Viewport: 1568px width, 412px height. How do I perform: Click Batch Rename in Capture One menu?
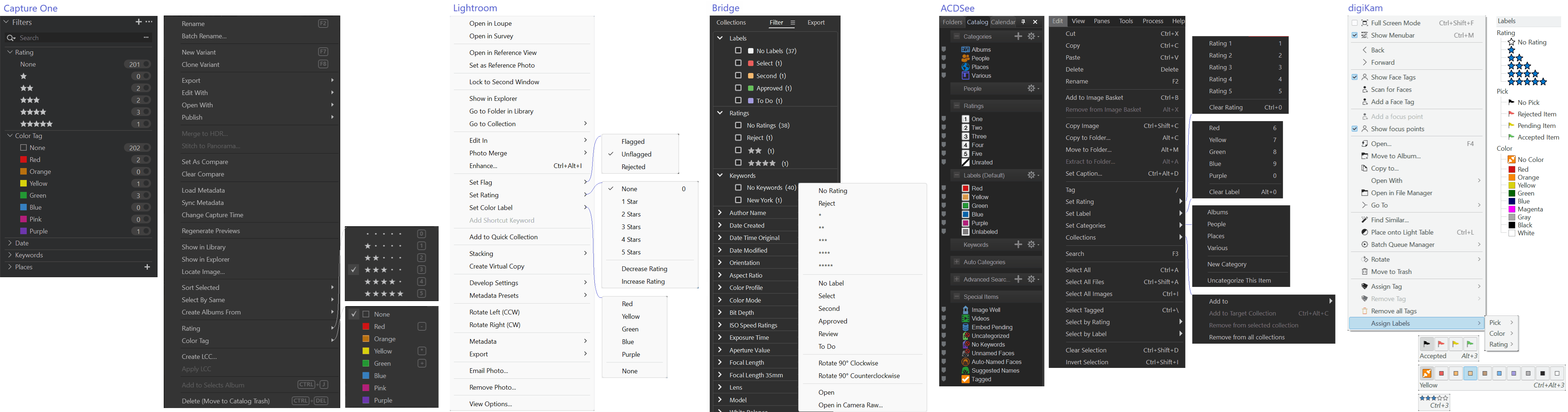[204, 37]
